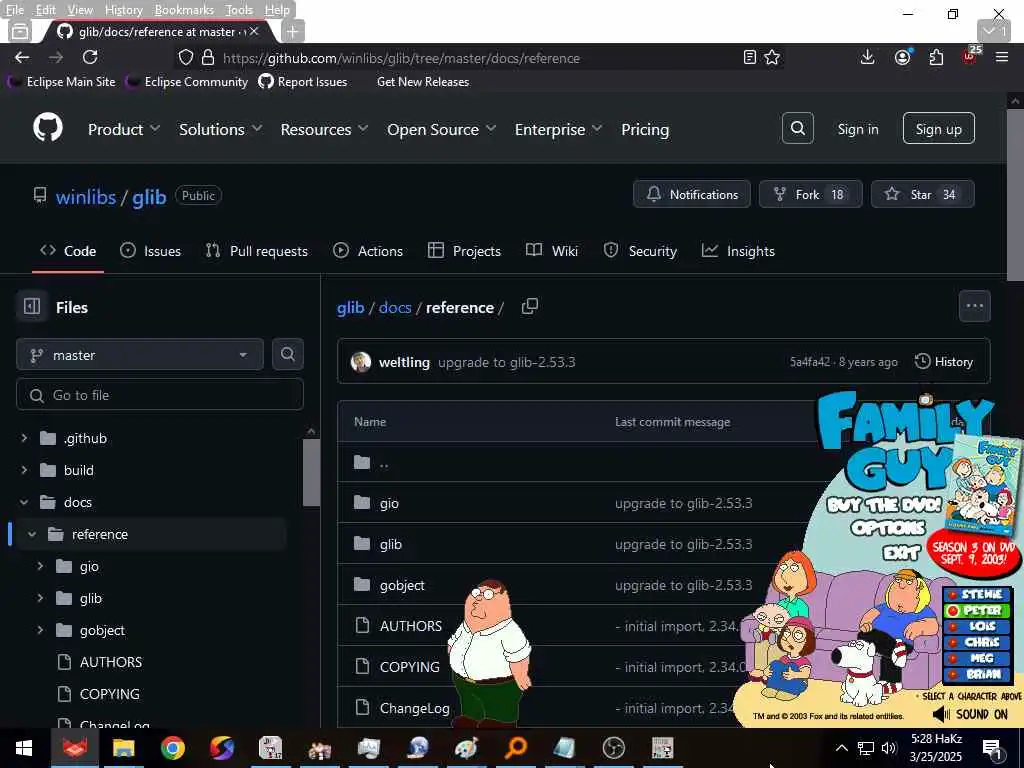Open the three-dot more options button
The width and height of the screenshot is (1024, 768).
(974, 306)
